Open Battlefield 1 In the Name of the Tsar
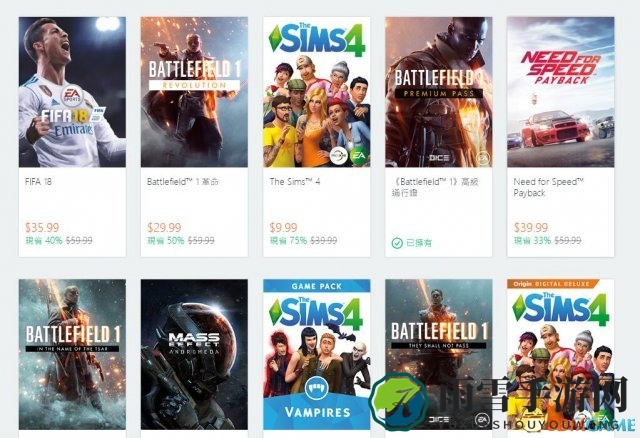 pos(72,354)
